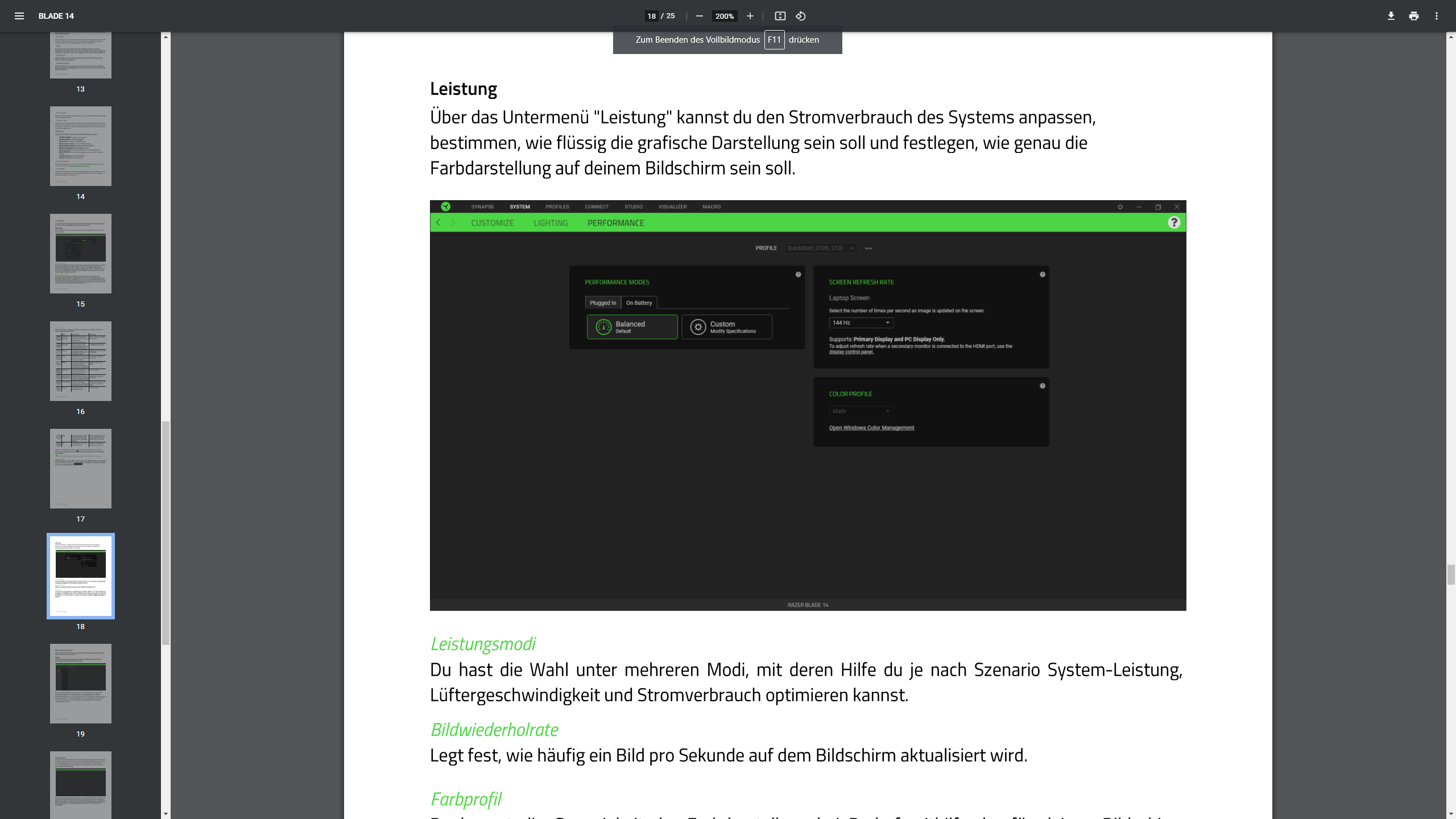The height and width of the screenshot is (819, 1456).
Task: Click the thumbnail panel scroll down arrow
Action: pyautogui.click(x=166, y=814)
